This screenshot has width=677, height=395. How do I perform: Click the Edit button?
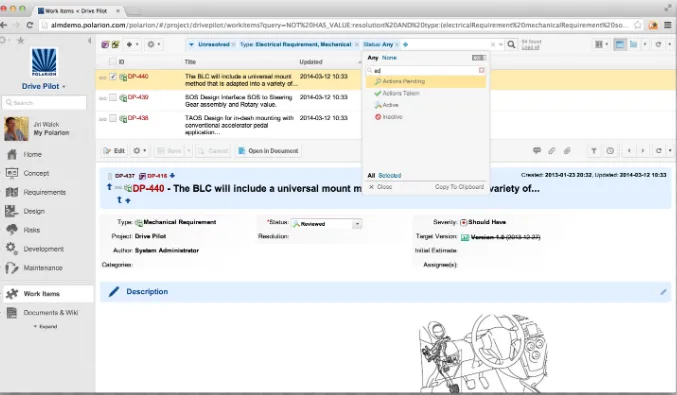(x=114, y=151)
